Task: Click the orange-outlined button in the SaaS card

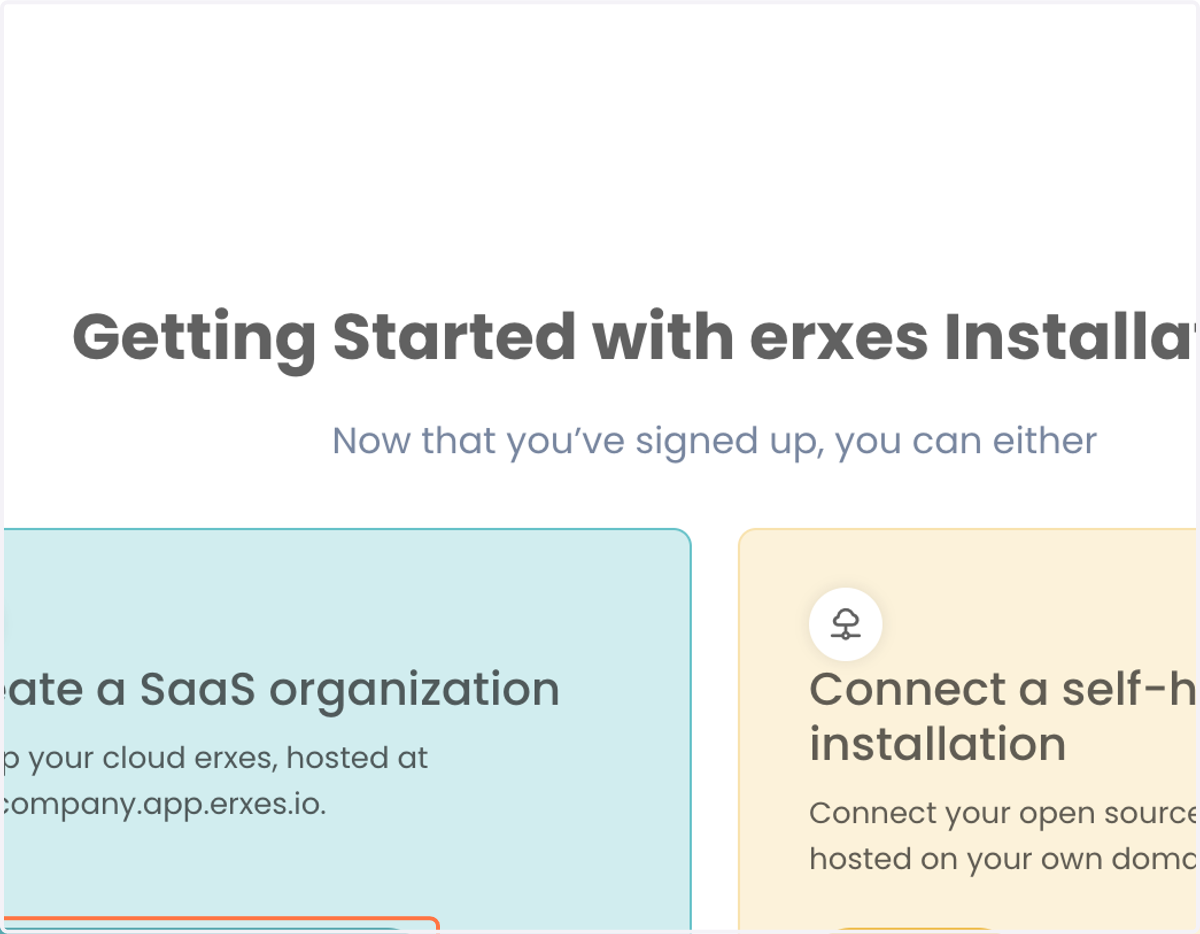Action: 220,925
